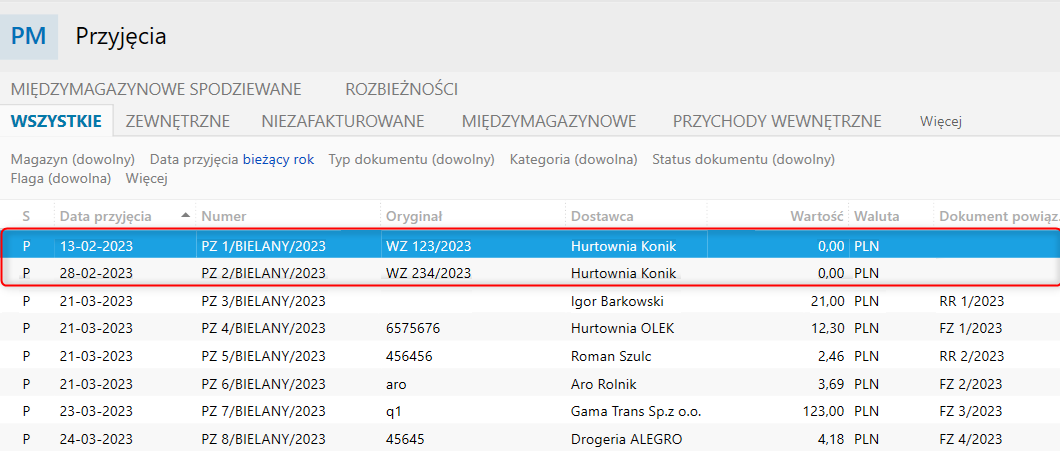Click supplier Gama Trans Sp.z o.o.
The width and height of the screenshot is (1060, 461).
[635, 412]
